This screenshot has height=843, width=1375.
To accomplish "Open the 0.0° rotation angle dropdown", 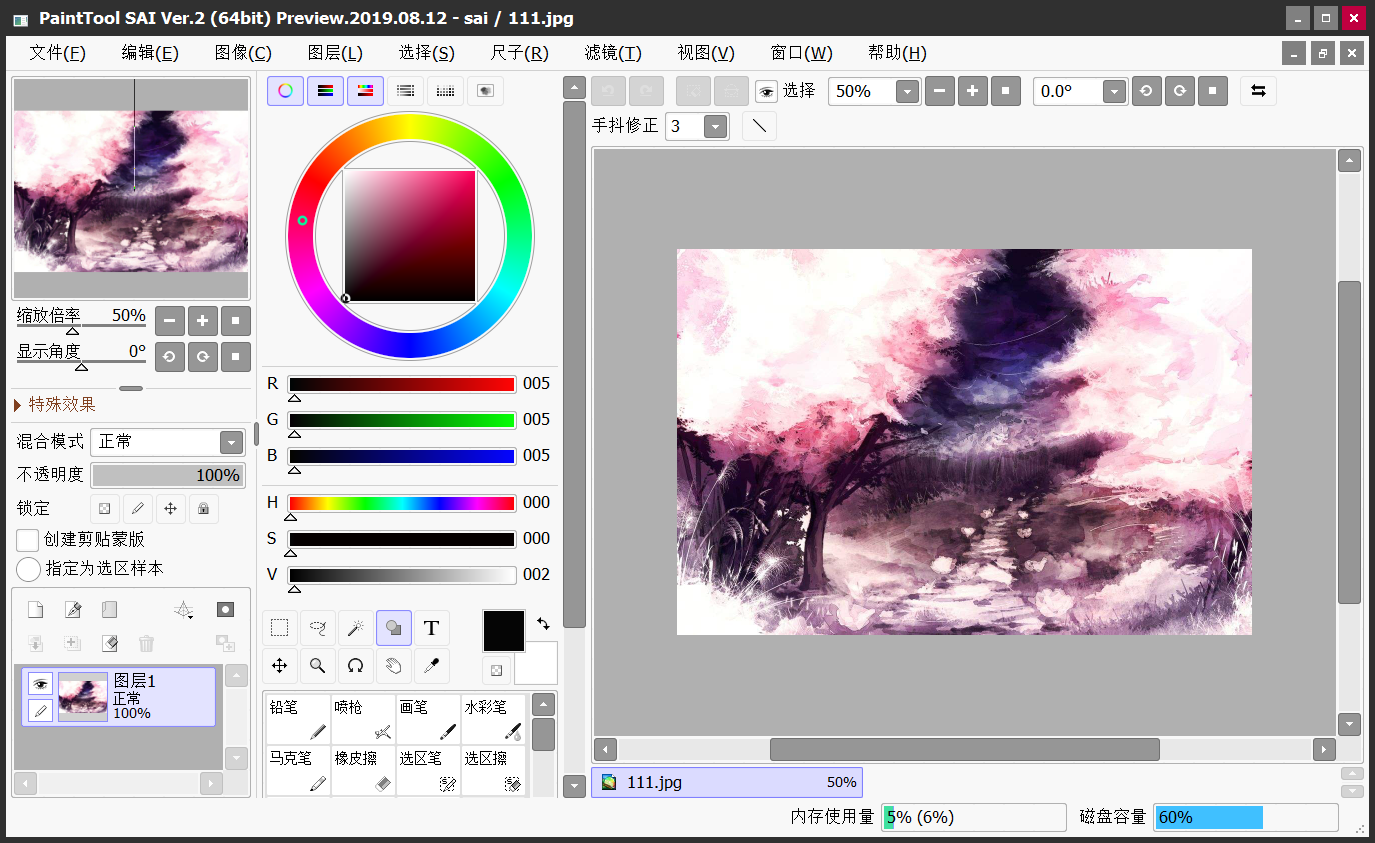I will (1114, 92).
